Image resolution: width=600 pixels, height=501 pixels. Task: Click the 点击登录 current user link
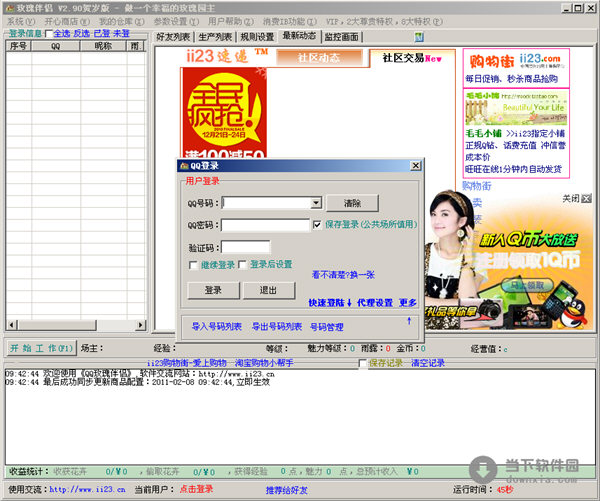tap(196, 489)
